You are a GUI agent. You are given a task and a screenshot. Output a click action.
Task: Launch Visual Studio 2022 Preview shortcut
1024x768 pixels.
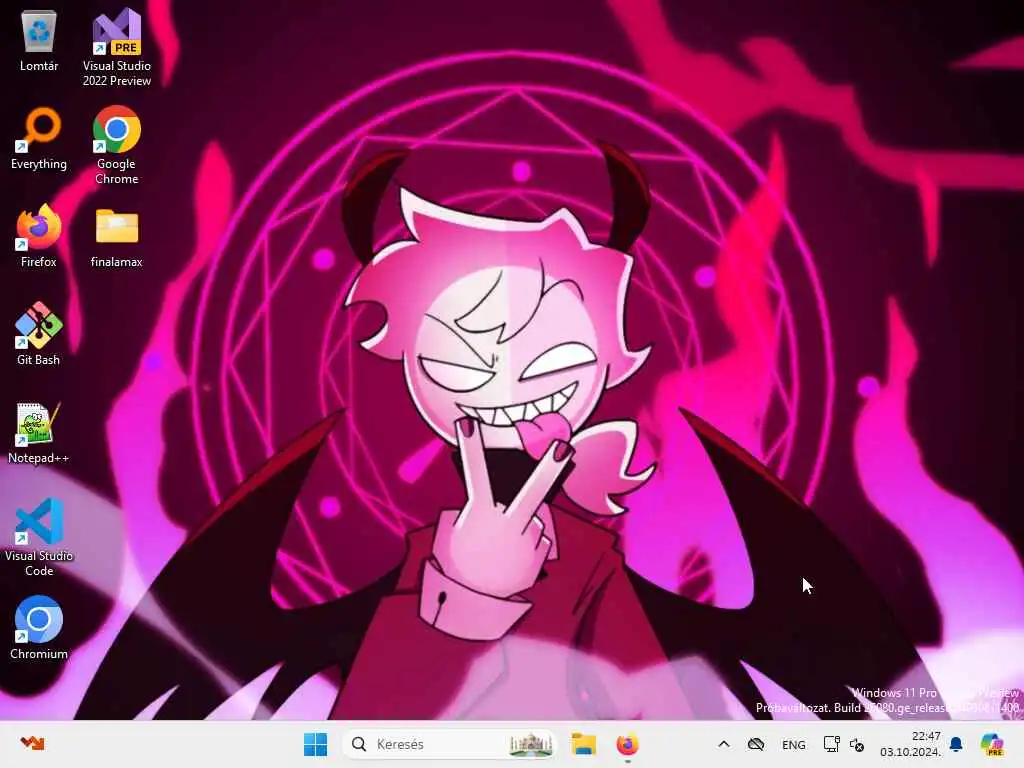tap(116, 47)
